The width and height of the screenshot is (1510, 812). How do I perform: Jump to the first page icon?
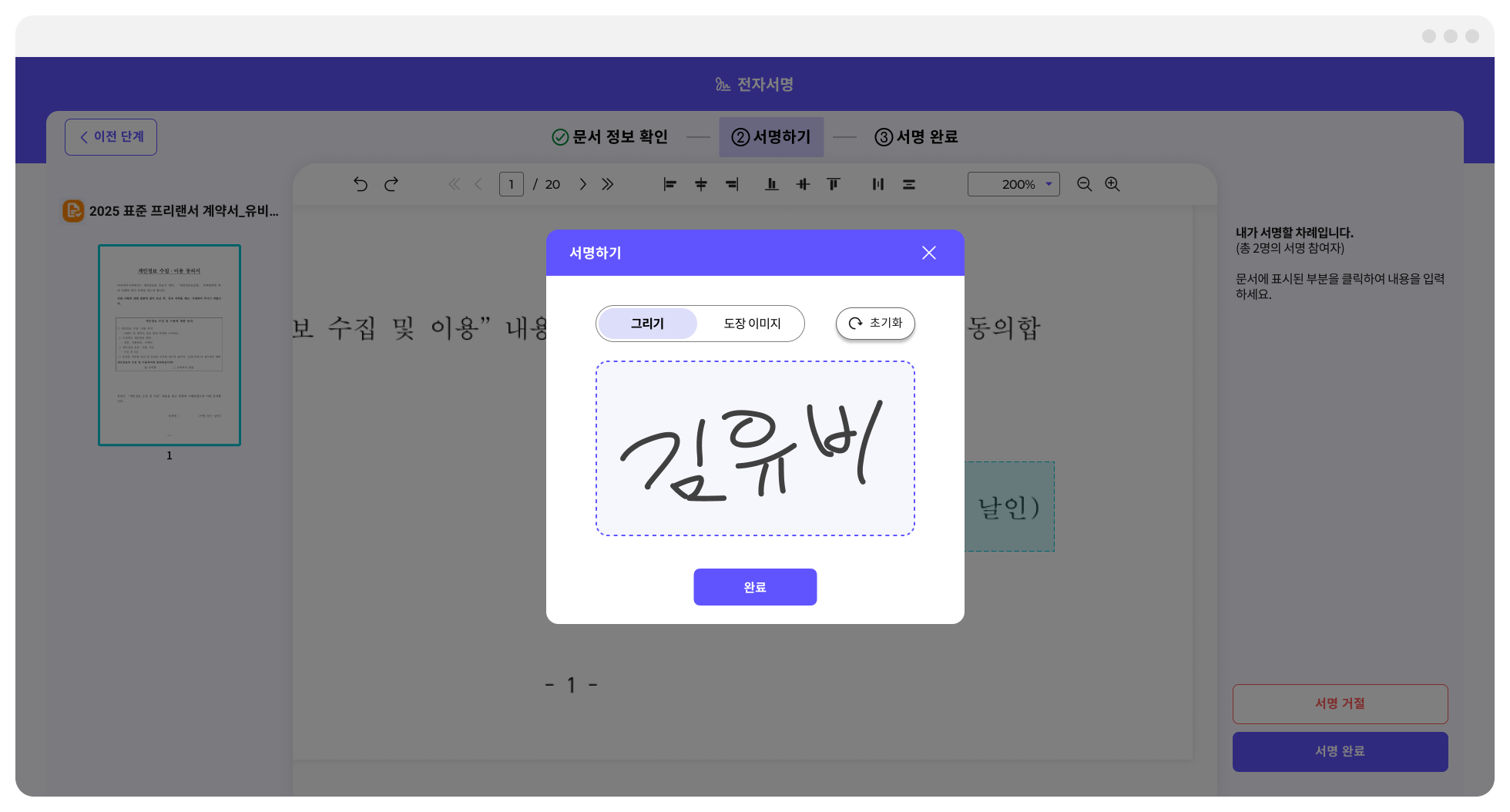point(454,184)
